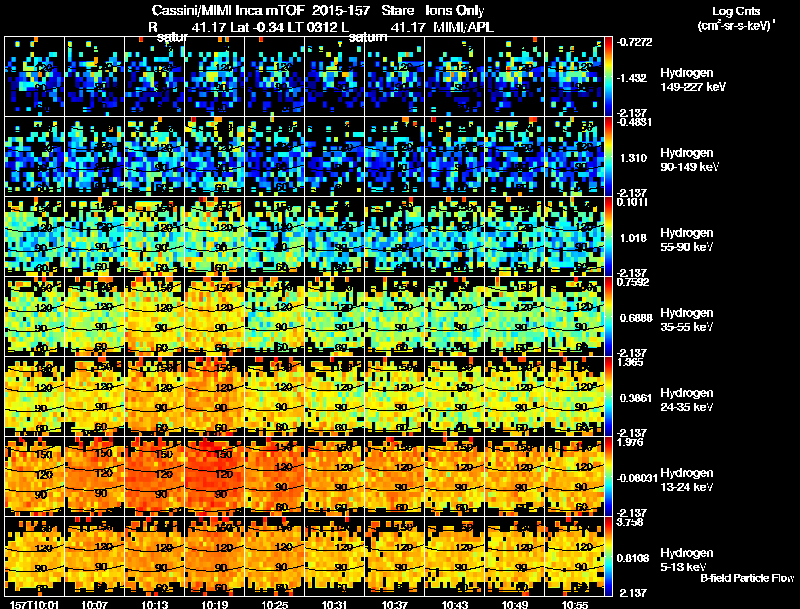Click the color bar beside the 55-90 keV row
This screenshot has height=609, width=800.
(x=608, y=237)
